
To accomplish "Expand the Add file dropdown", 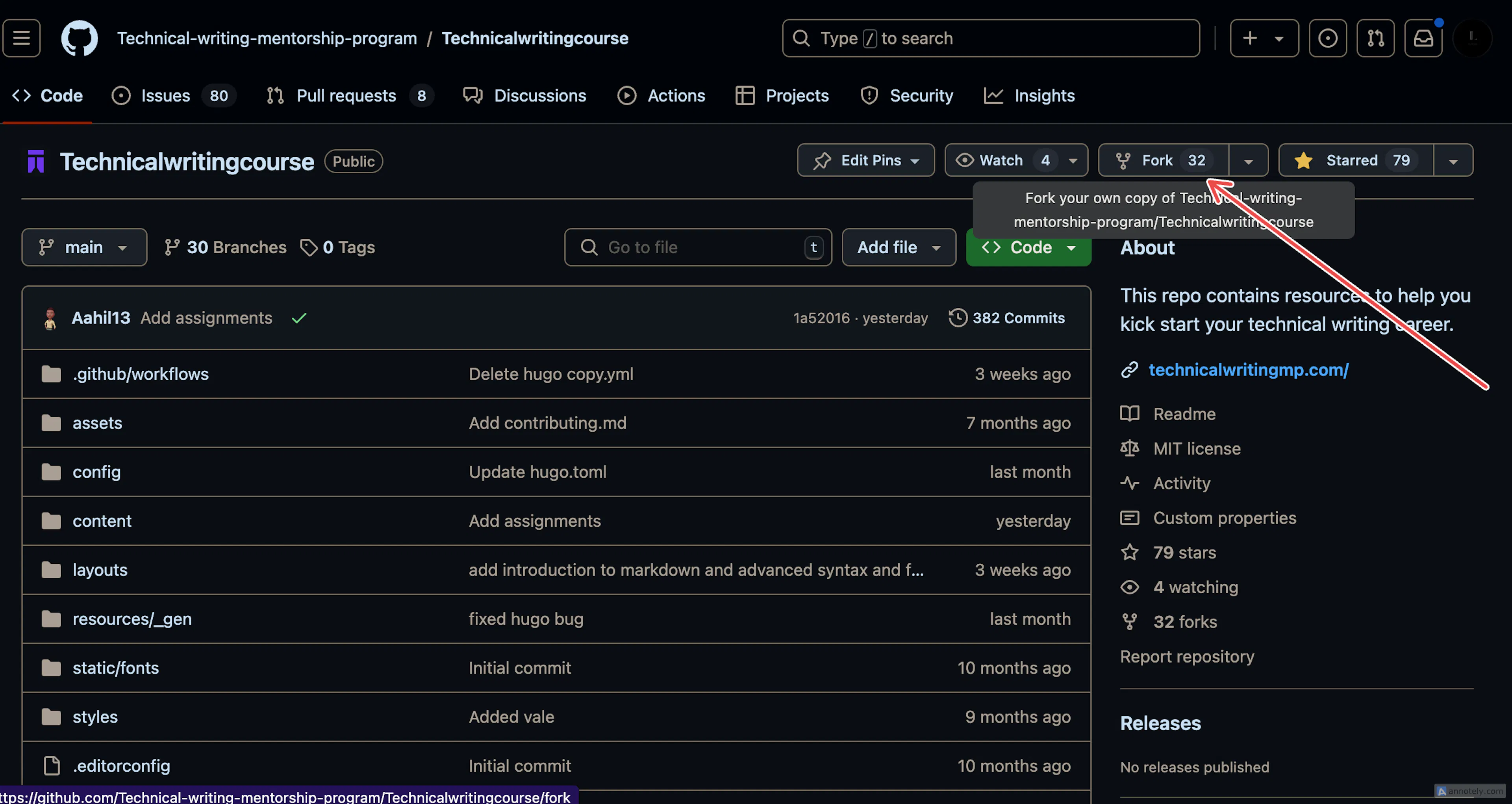I will point(899,247).
